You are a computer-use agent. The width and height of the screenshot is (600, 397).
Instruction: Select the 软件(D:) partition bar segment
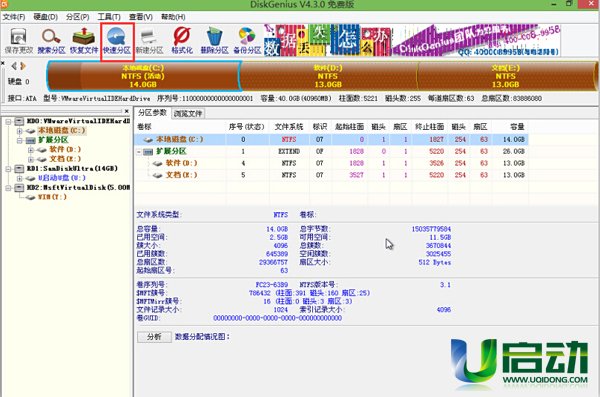pyautogui.click(x=329, y=76)
